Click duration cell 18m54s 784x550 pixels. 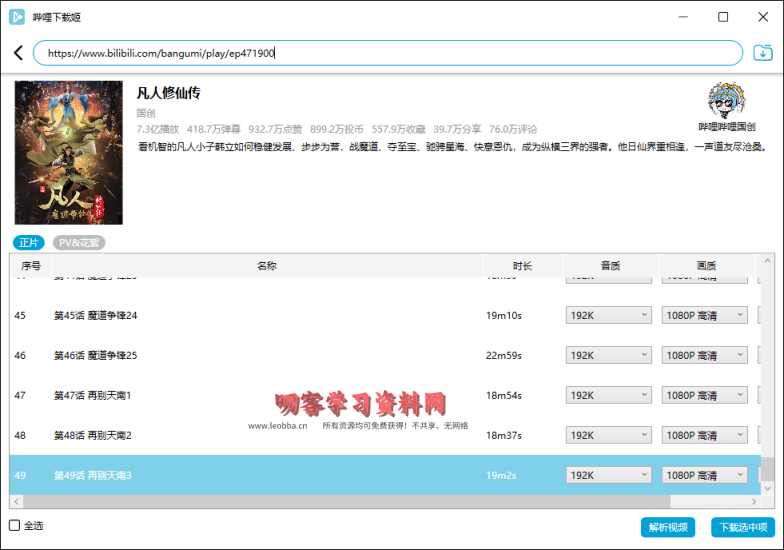click(x=504, y=396)
